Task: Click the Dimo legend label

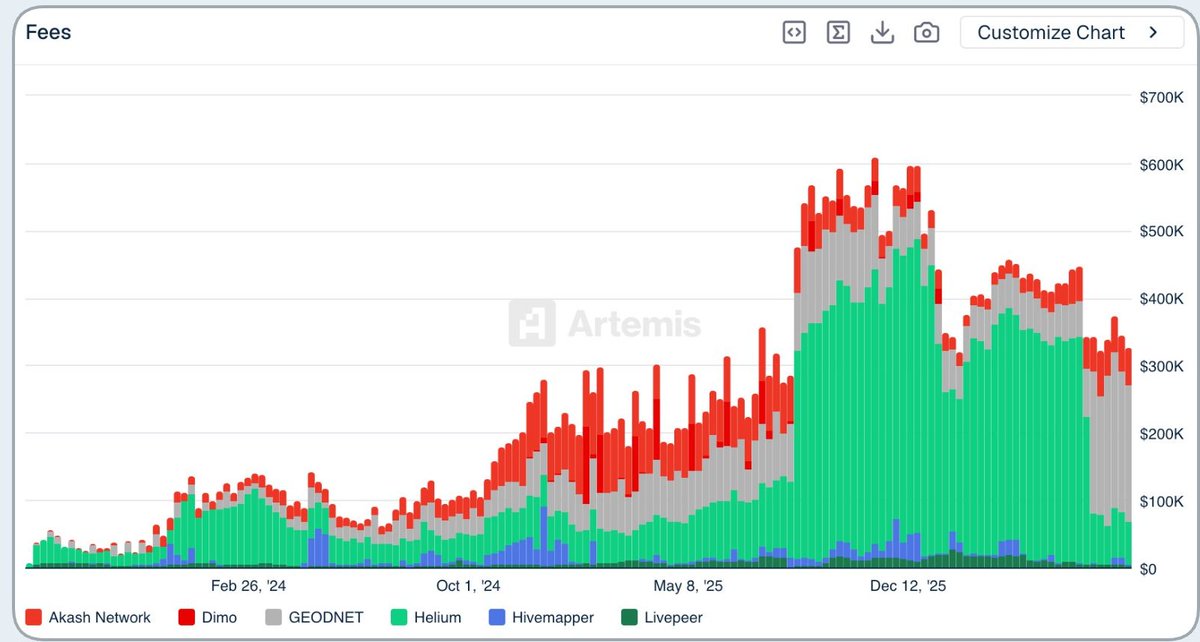Action: pos(219,617)
